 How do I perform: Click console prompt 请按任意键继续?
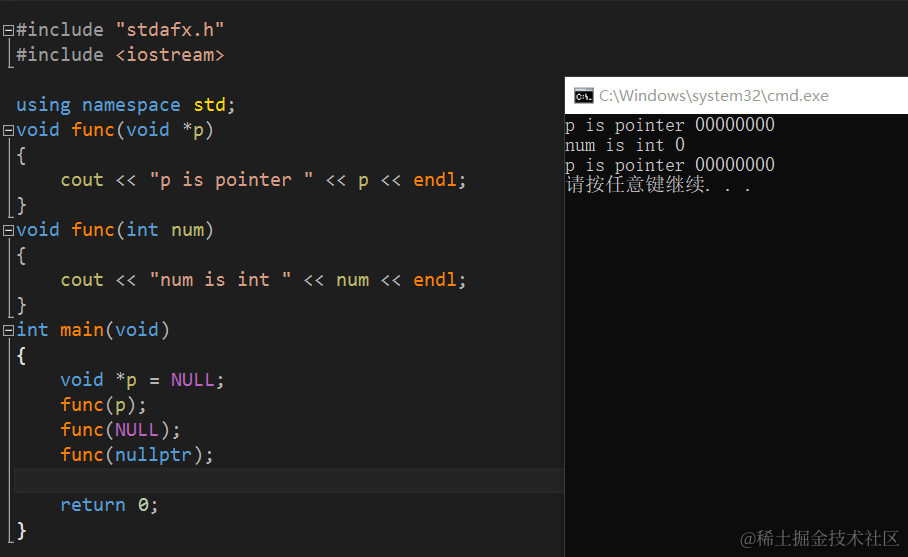pos(658,185)
